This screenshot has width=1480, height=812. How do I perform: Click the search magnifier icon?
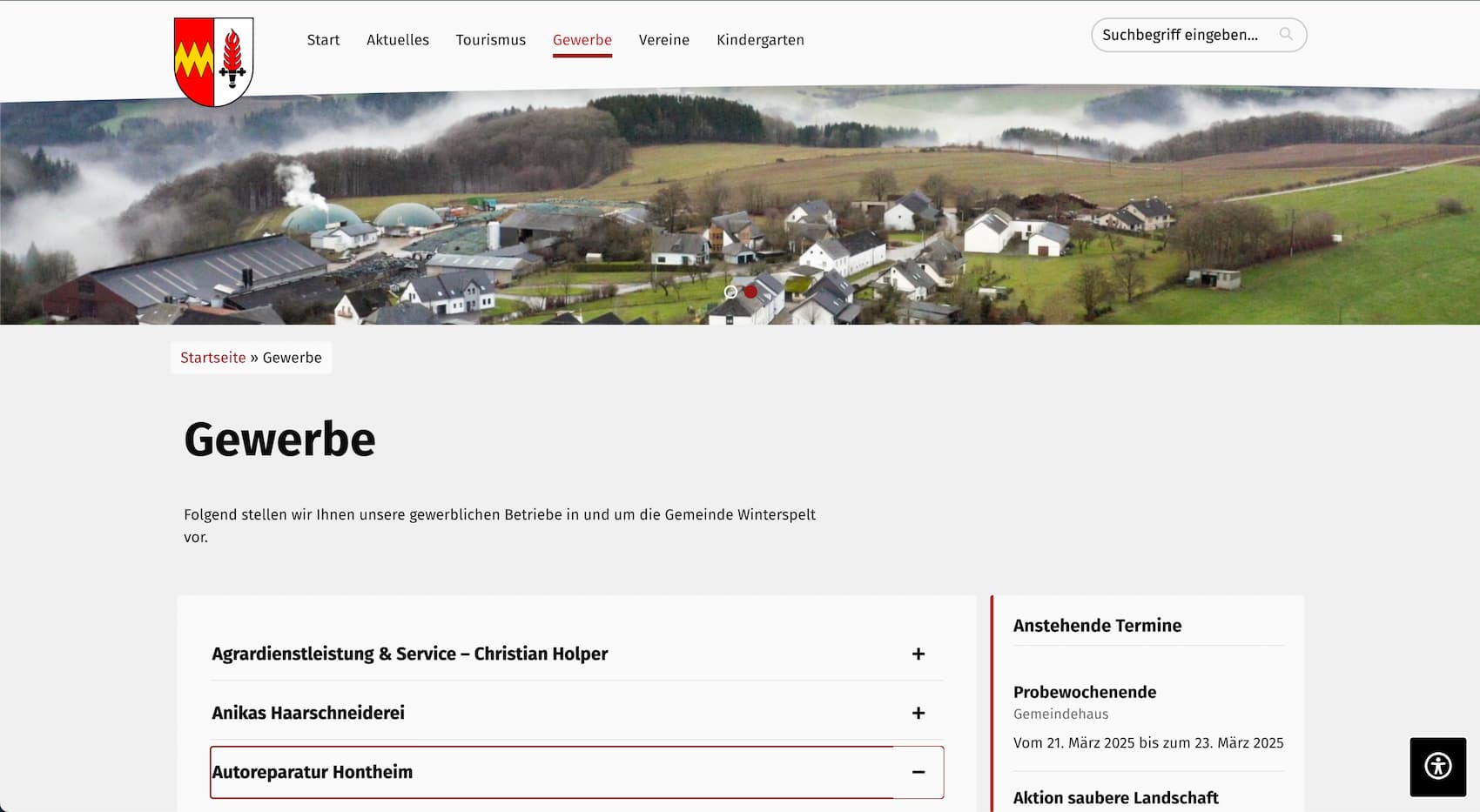[x=1286, y=35]
